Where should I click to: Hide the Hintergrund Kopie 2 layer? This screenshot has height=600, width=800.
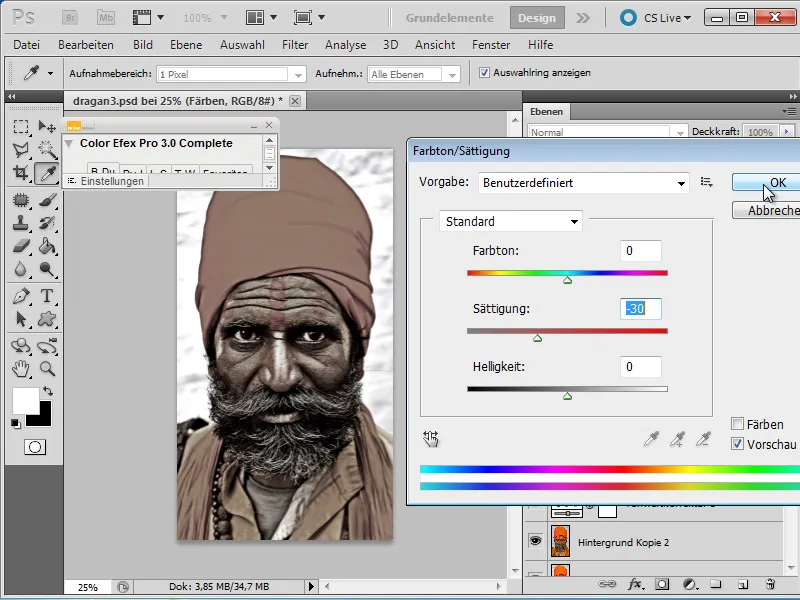click(x=535, y=540)
